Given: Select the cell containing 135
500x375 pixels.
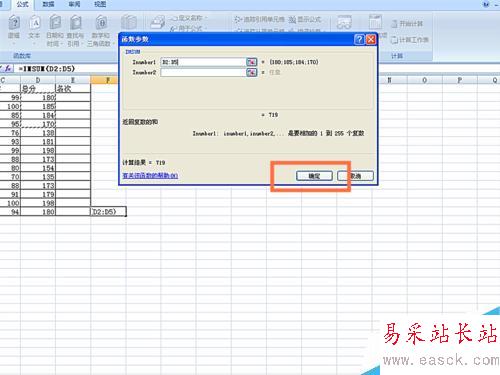Looking at the screenshot, I should tap(38, 177).
